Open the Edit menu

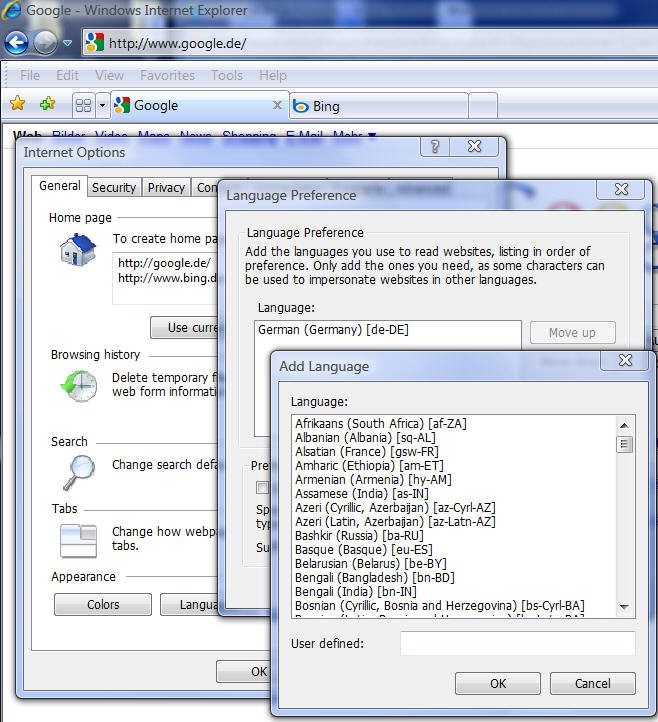click(x=67, y=75)
